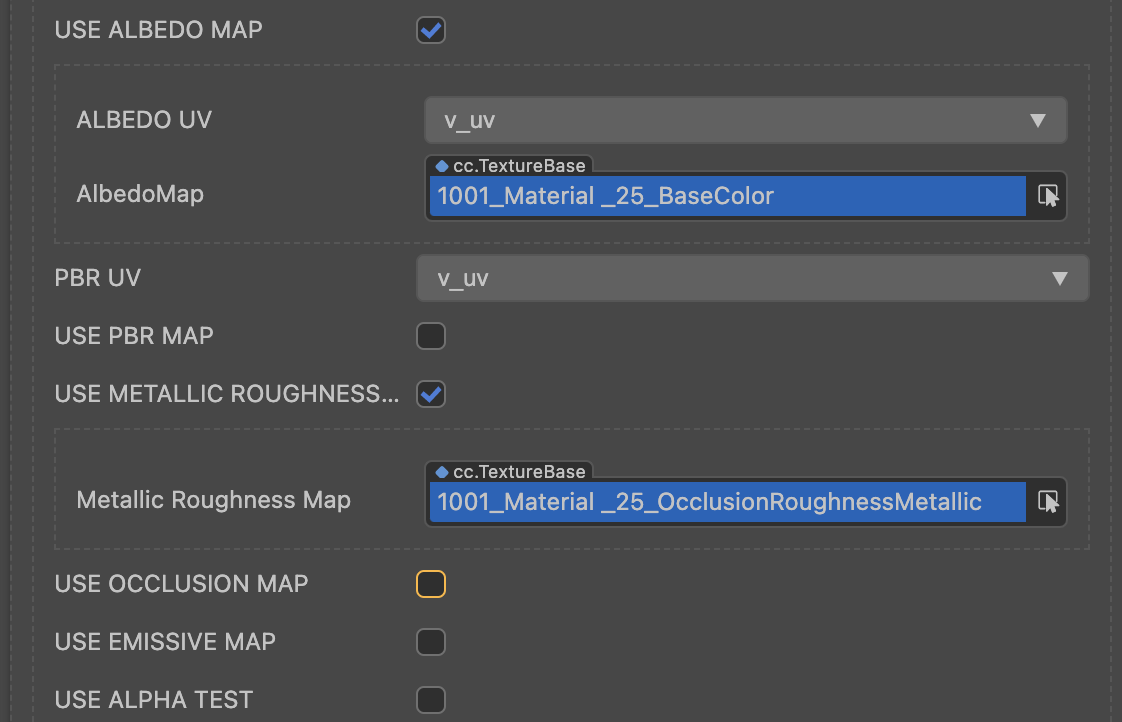Click the USE METALLIC ROUGHNESS label text

pos(226,394)
